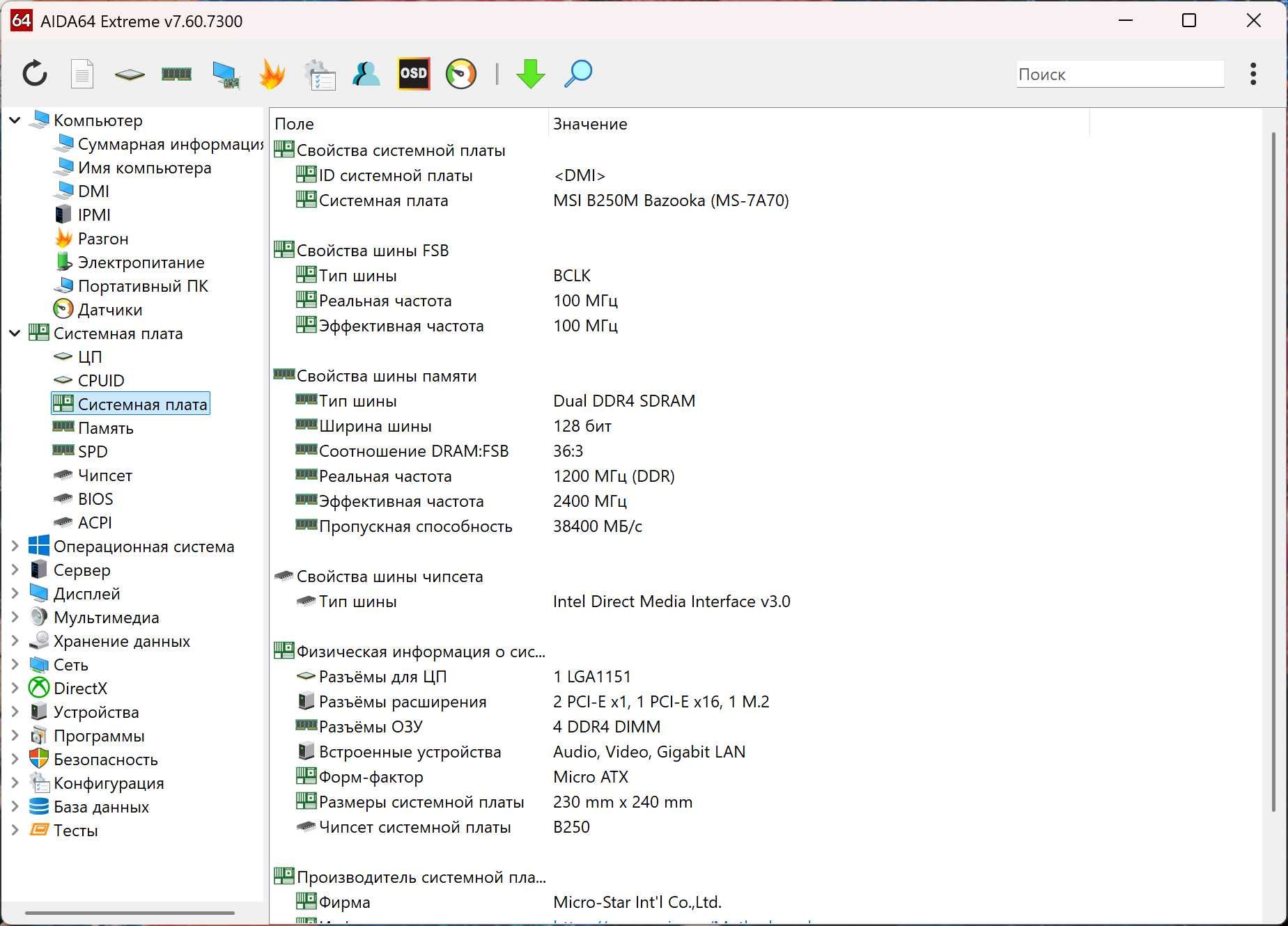Screen dimensions: 1288x926
Task: Open the CPU chip toolbar icon
Action: point(130,74)
